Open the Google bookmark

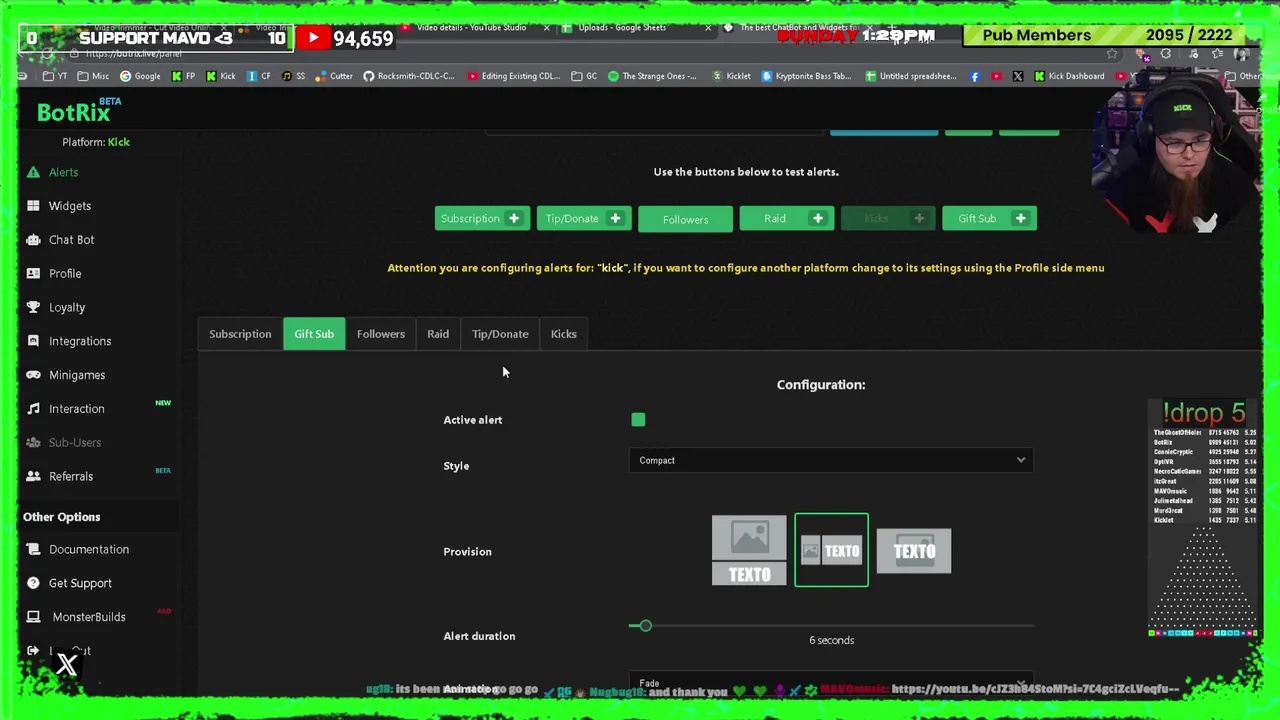(139, 76)
